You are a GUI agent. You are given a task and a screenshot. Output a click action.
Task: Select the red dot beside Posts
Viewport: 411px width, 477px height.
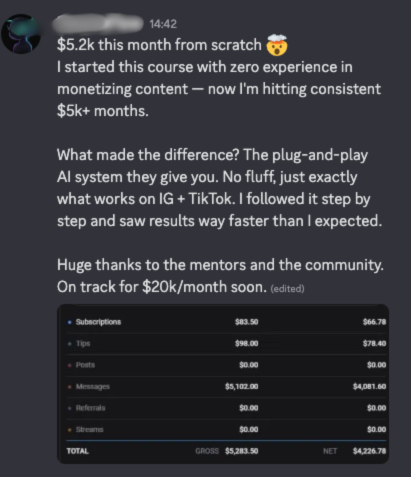tap(69, 365)
